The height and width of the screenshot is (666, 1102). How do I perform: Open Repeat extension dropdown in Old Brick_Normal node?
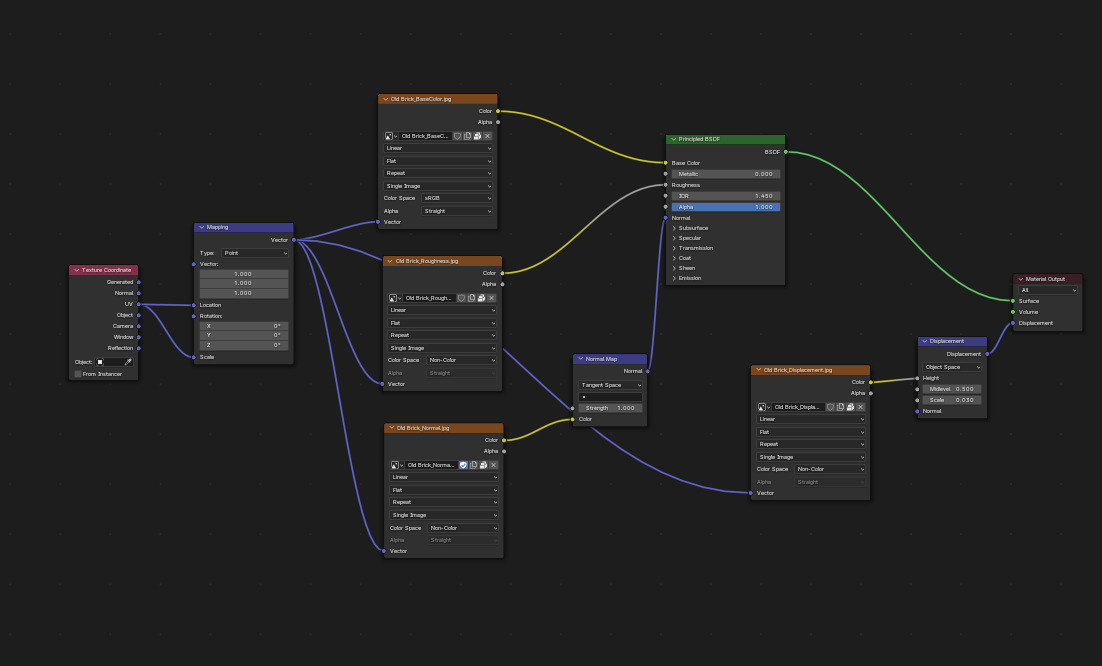444,503
